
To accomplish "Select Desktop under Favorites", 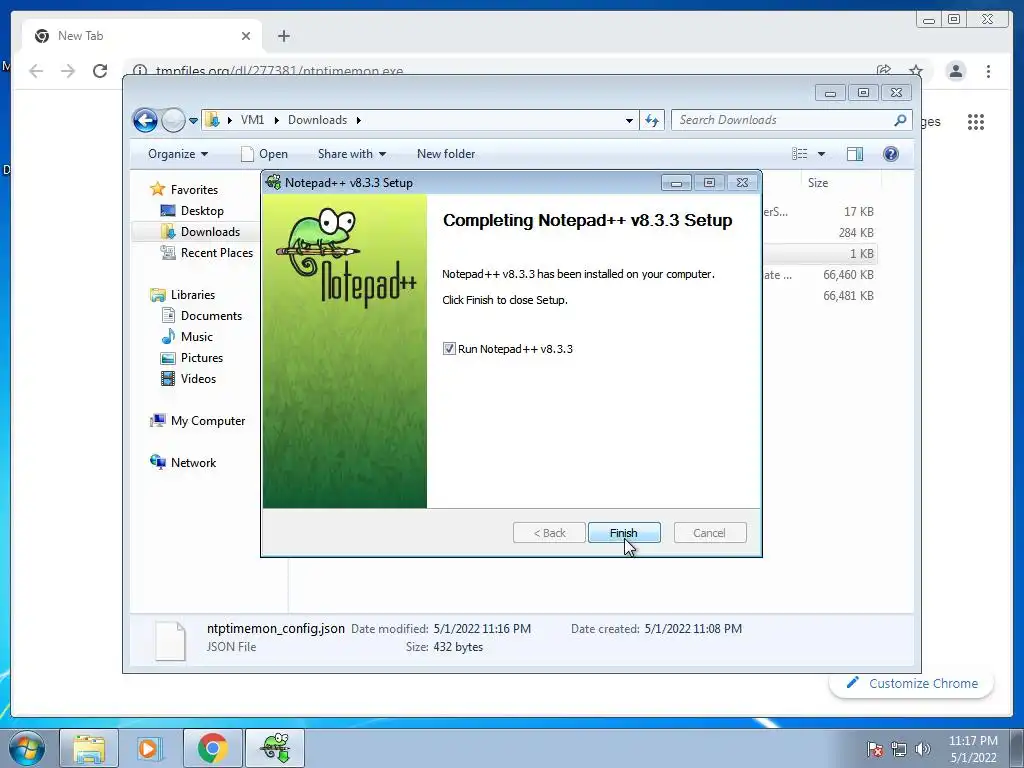I will [x=202, y=211].
